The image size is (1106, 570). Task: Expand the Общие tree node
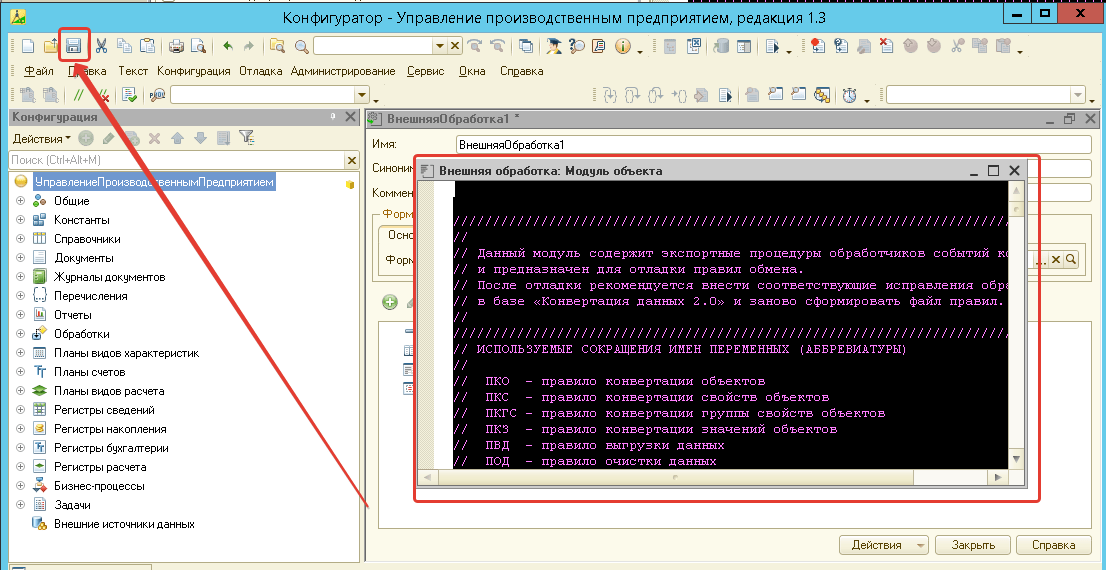pos(20,201)
